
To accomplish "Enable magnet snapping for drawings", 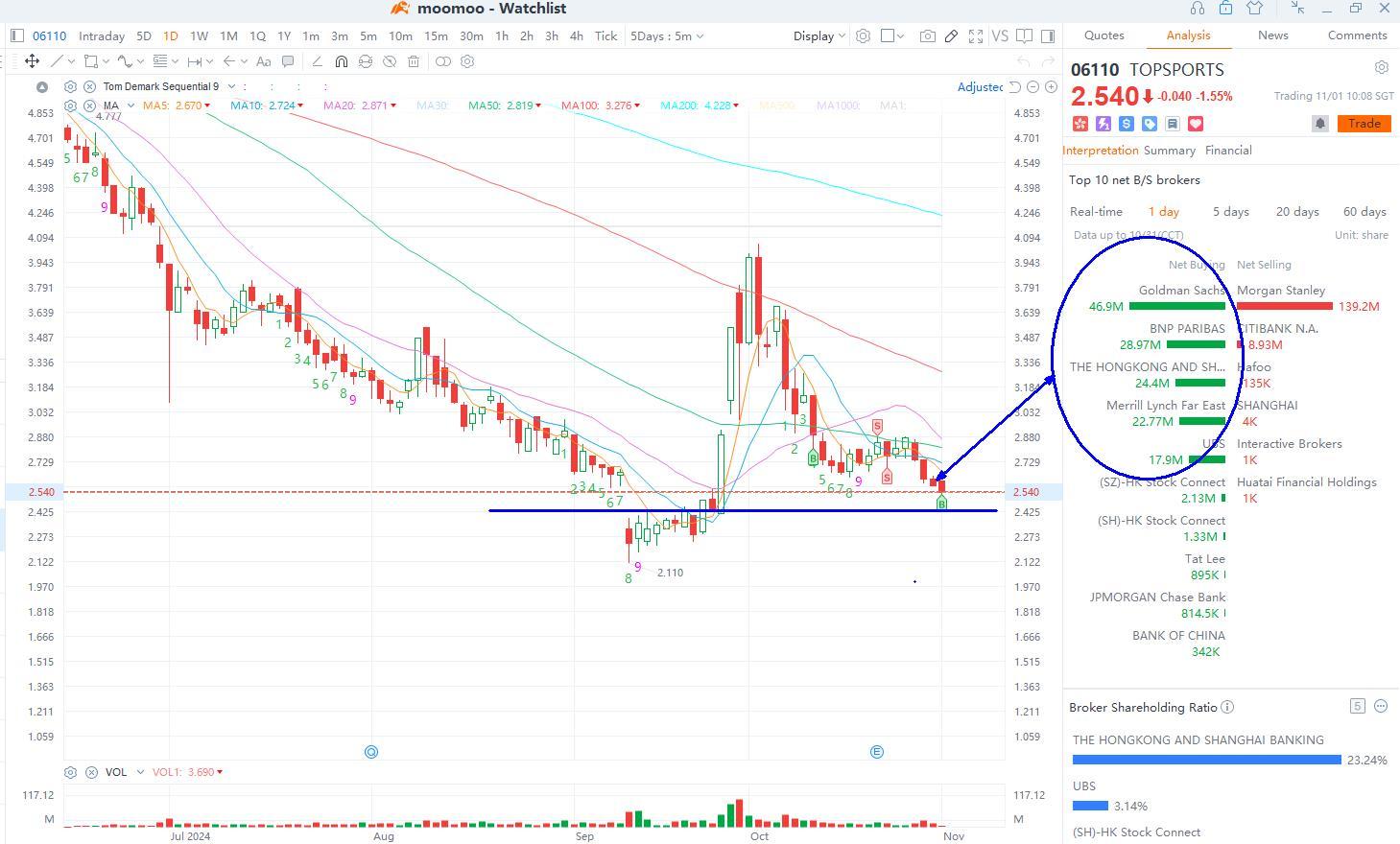I will (341, 61).
